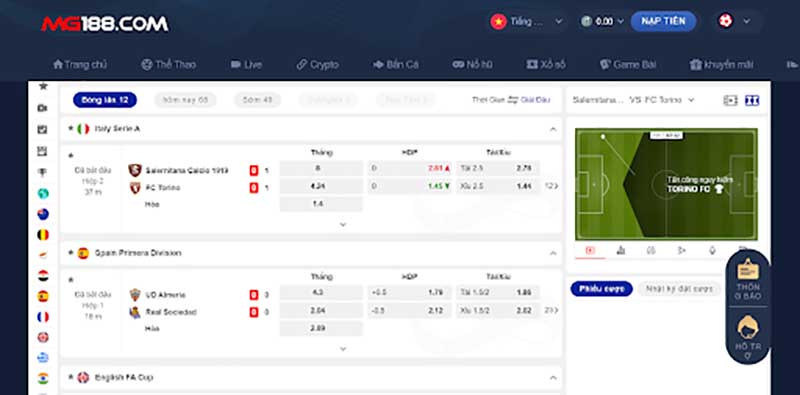Open the account balance 0.00 dropdown
This screenshot has width=800, height=395.
click(x=603, y=21)
